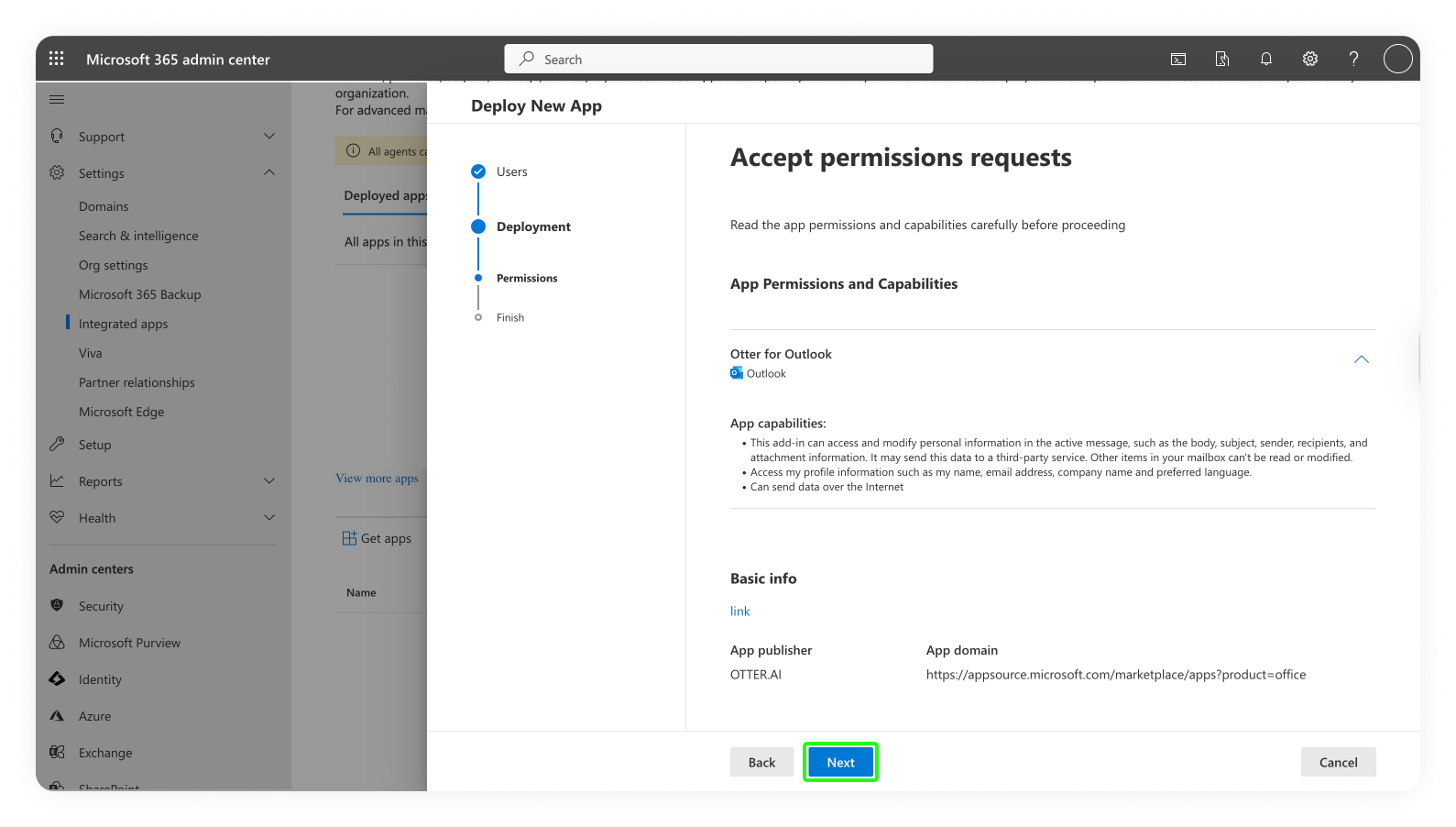Screen dimensions: 1456x827
Task: Open the account profile circle
Action: (1397, 59)
